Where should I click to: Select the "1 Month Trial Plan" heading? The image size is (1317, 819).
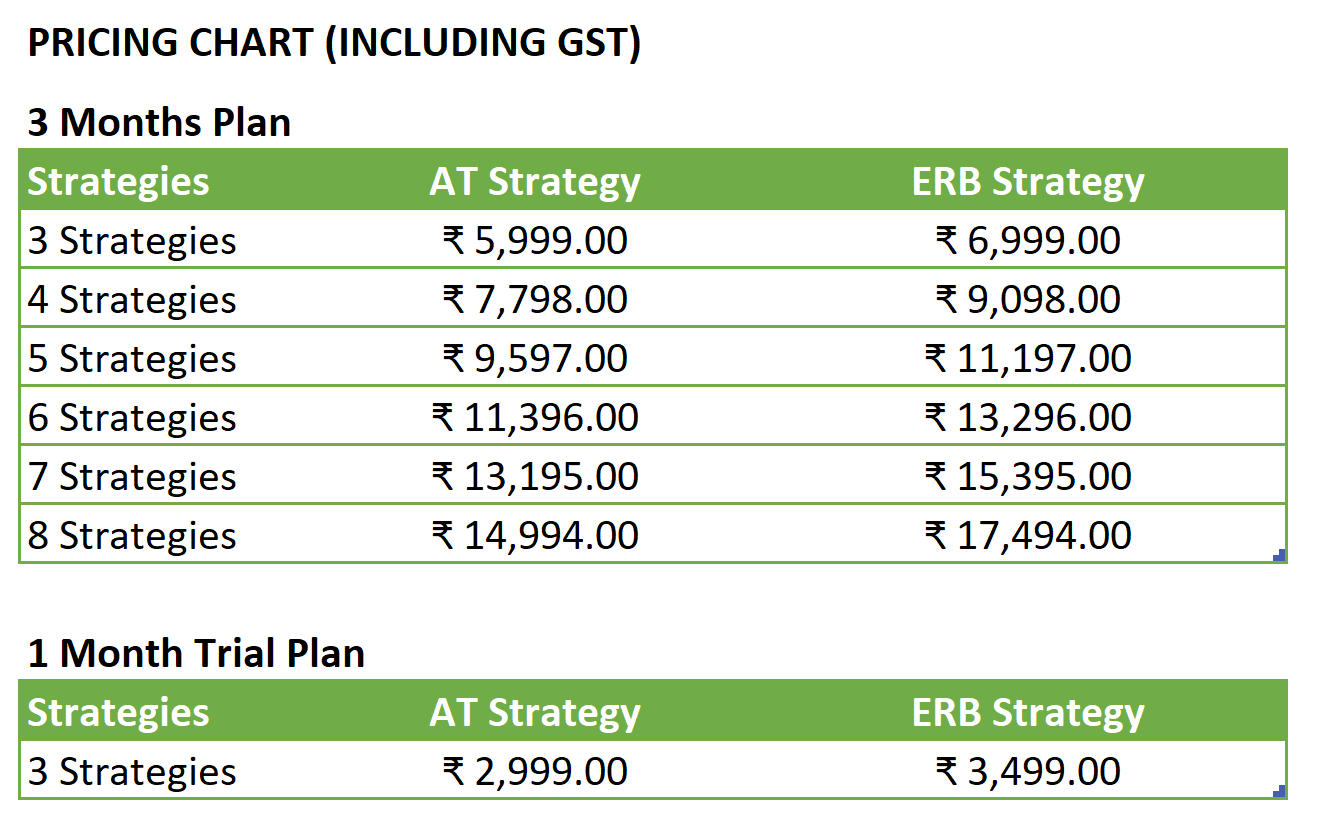(196, 654)
